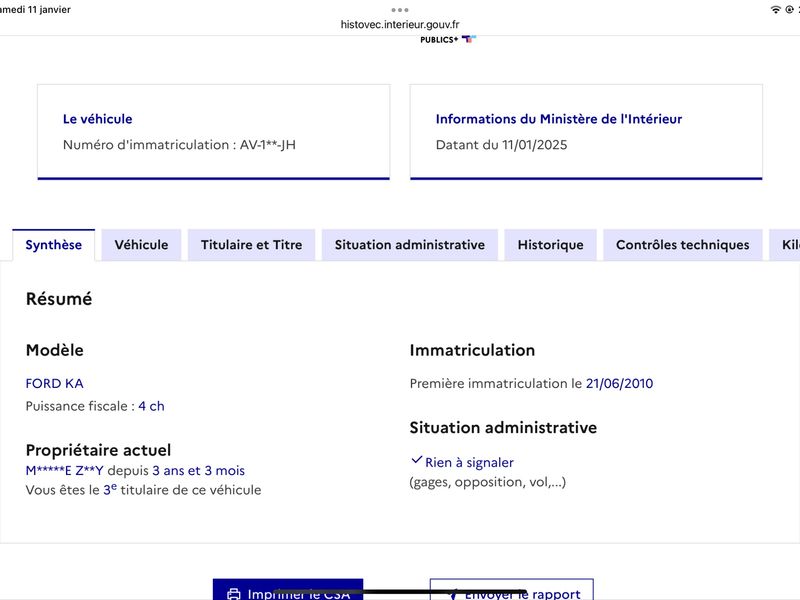
Task: Click Informations du Ministère de l'Intérieur heading
Action: pyautogui.click(x=559, y=119)
